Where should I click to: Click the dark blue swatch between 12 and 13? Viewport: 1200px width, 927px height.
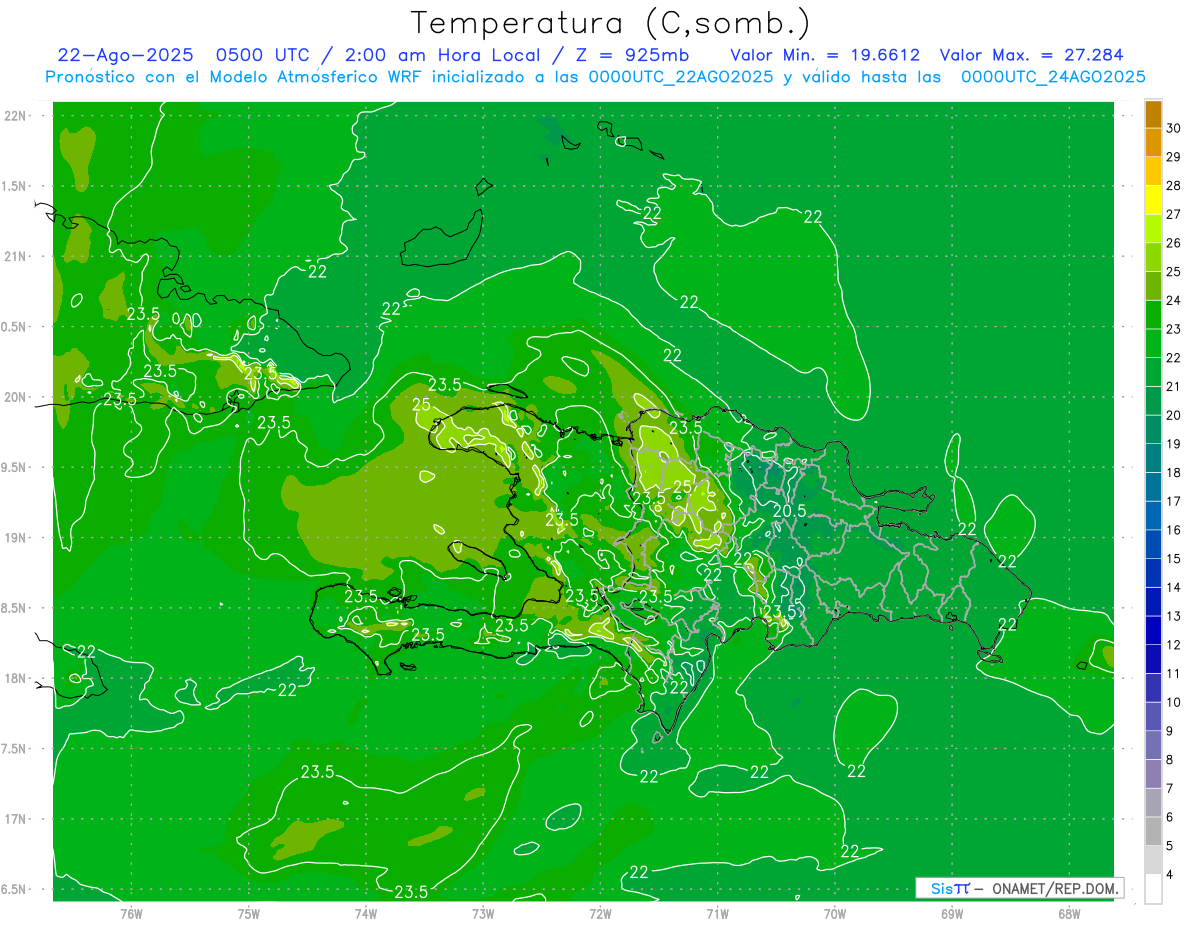(x=1153, y=631)
